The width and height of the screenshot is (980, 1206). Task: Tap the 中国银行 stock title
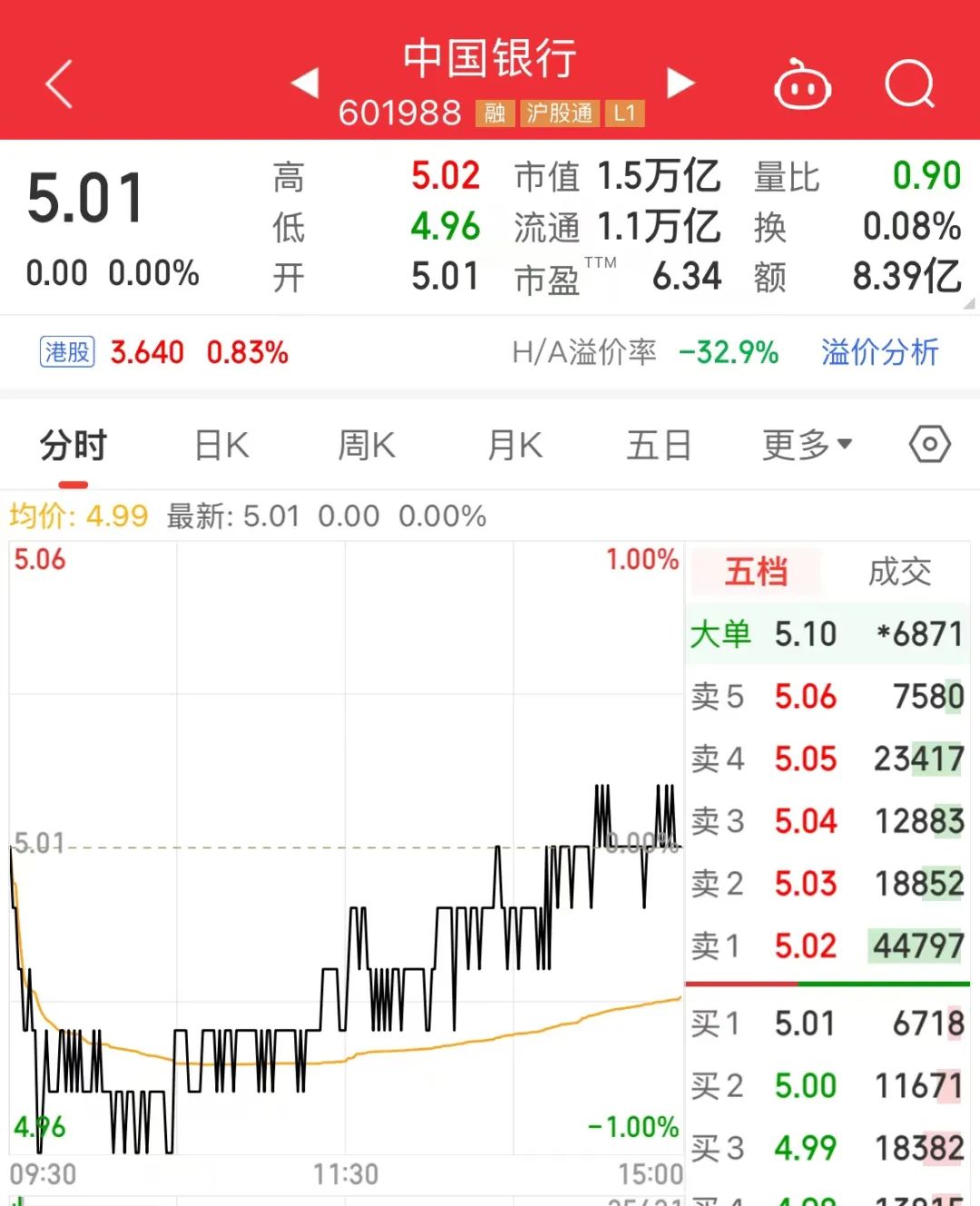pos(490,58)
